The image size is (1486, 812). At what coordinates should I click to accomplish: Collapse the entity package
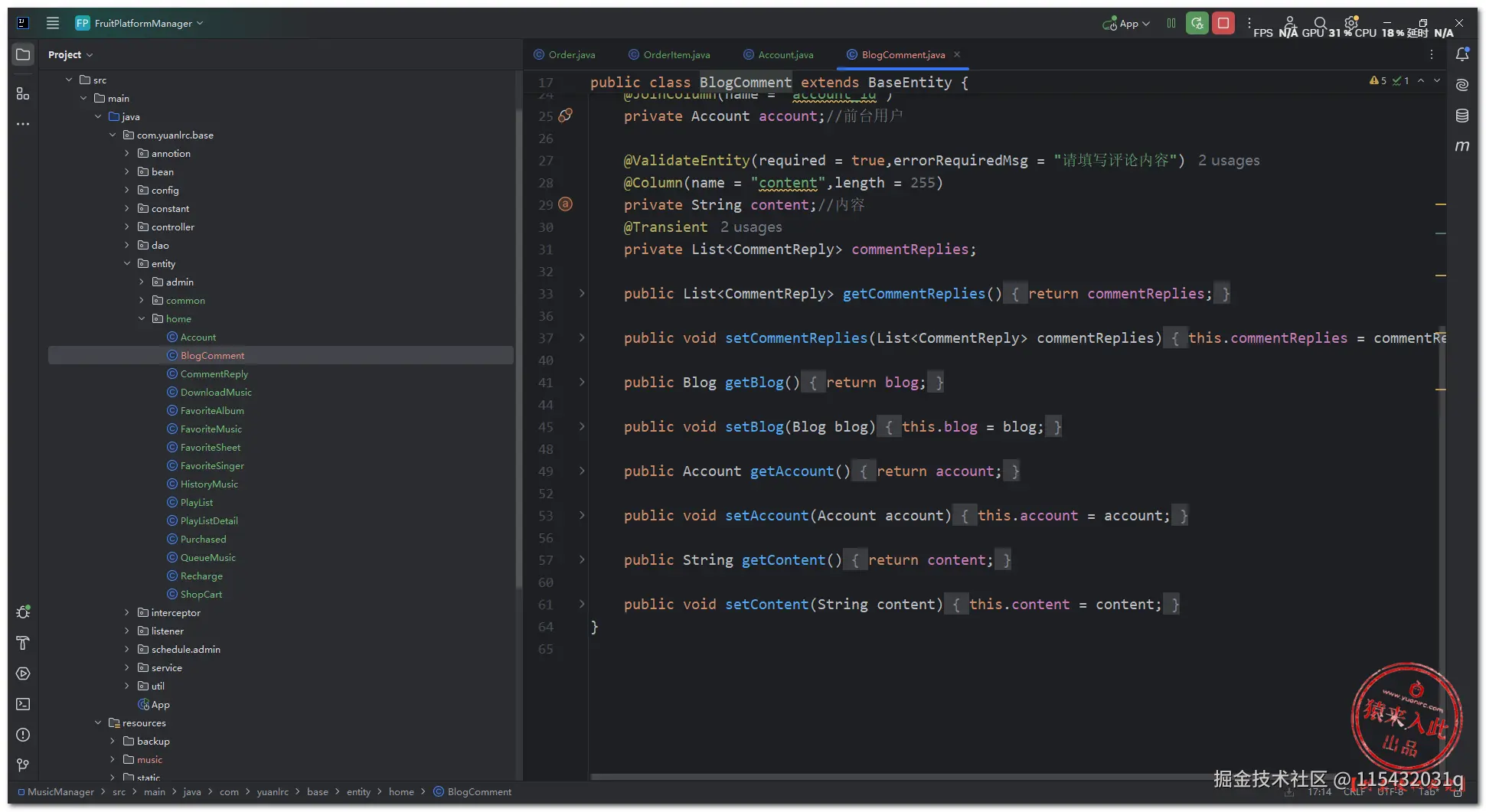click(x=127, y=263)
